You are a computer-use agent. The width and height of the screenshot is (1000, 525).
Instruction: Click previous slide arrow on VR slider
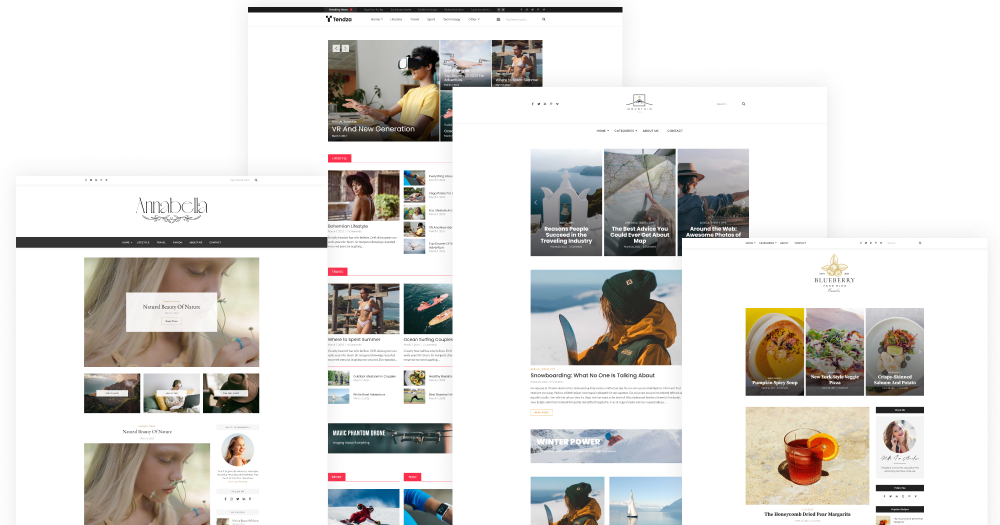337,48
